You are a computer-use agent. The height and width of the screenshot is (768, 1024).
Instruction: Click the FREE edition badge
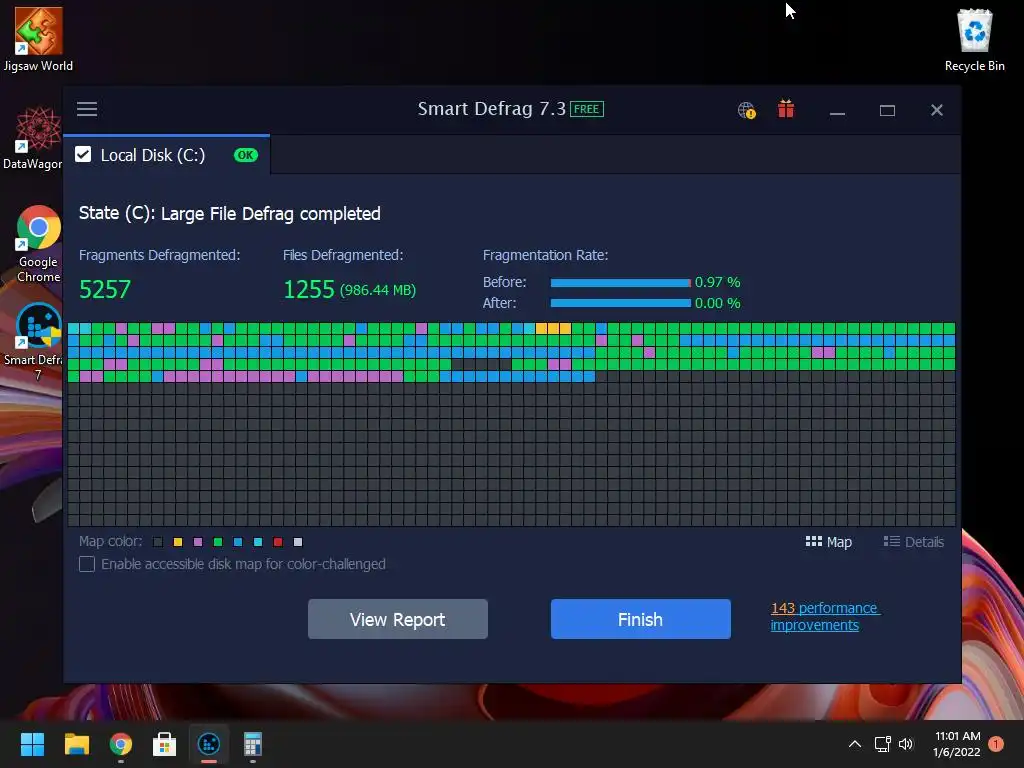pos(586,109)
